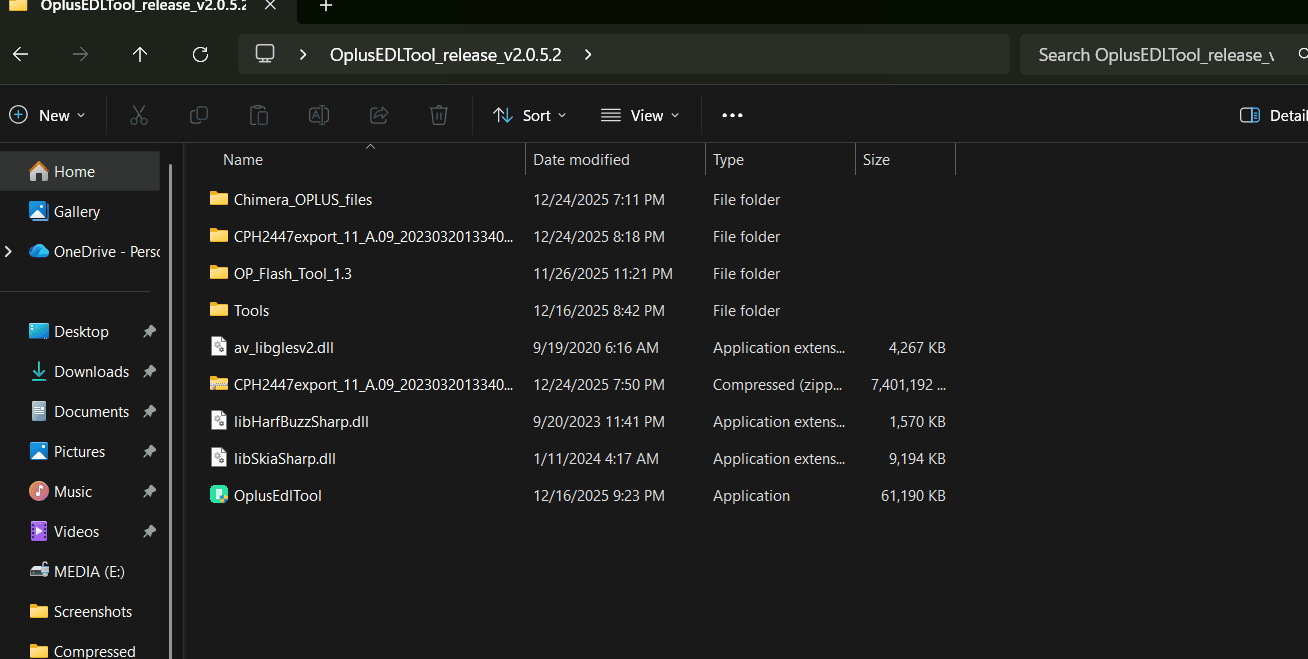Click the Rename icon in toolbar
The image size is (1308, 659).
[x=319, y=115]
